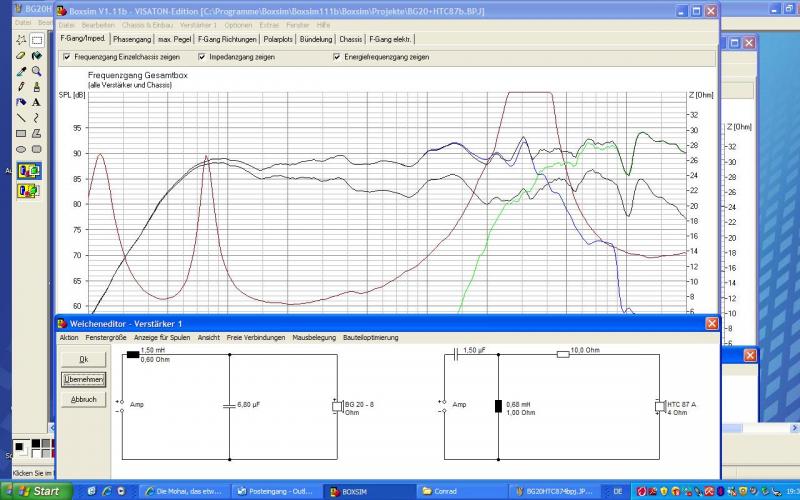Pick the Text tool in Paint toolbox
Image resolution: width=800 pixels, height=500 pixels.
[37, 102]
